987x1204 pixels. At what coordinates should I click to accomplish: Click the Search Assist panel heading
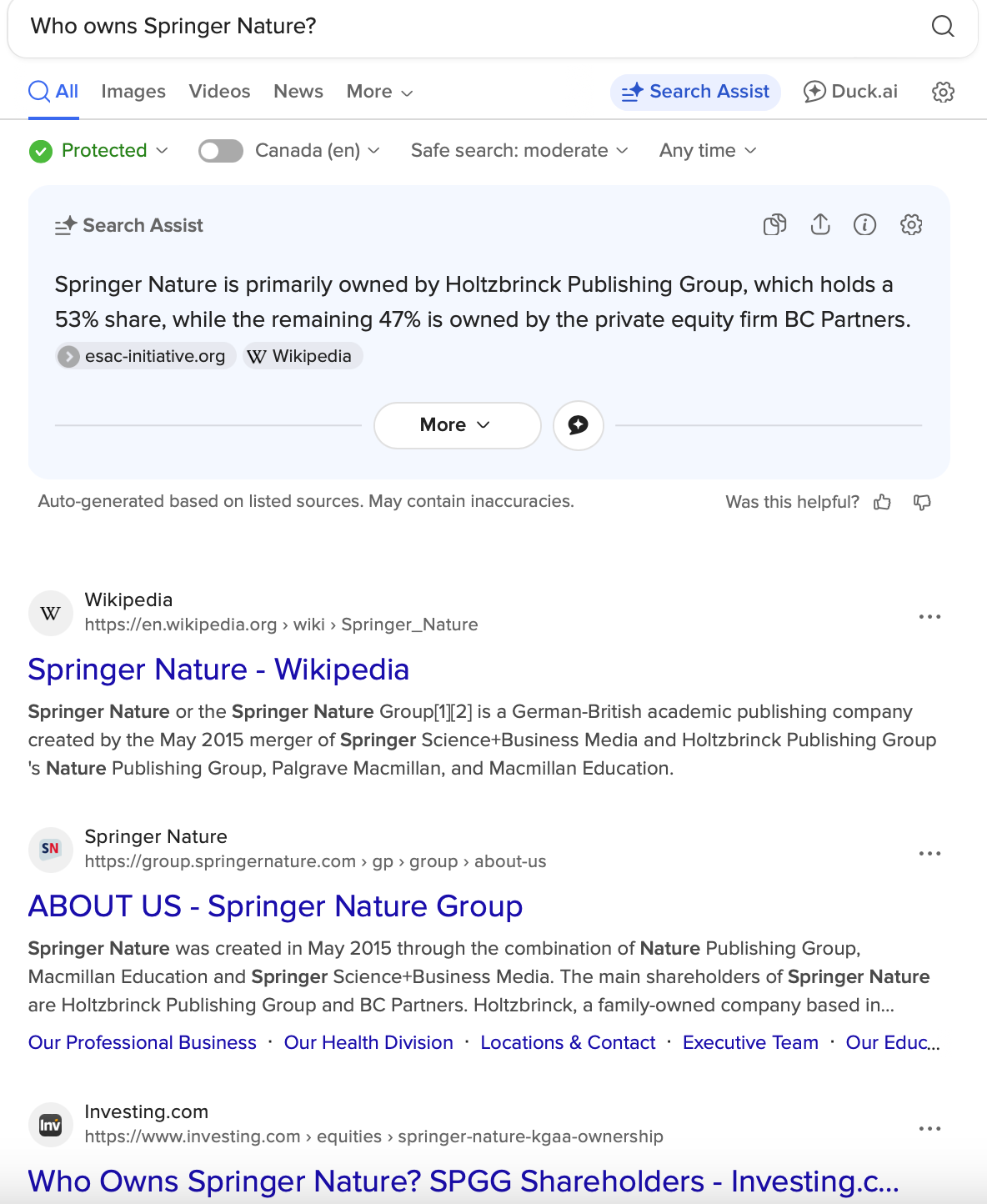pos(129,225)
